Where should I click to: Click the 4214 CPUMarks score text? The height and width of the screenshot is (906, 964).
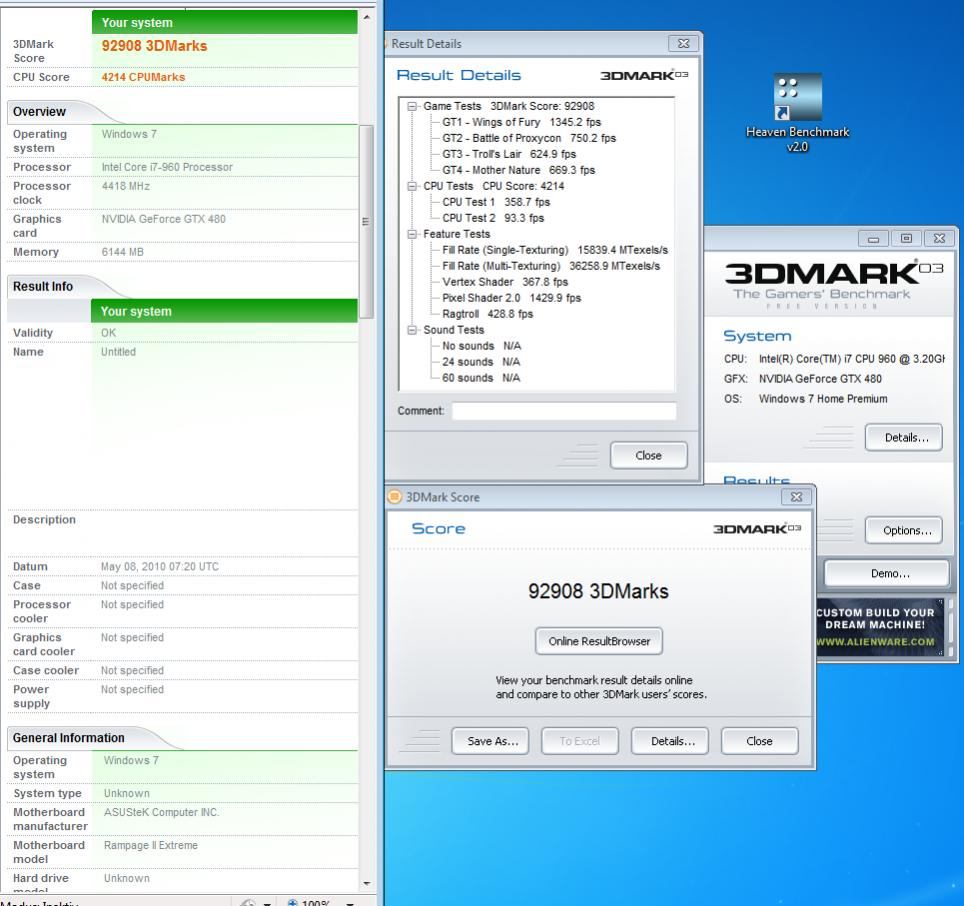point(143,77)
